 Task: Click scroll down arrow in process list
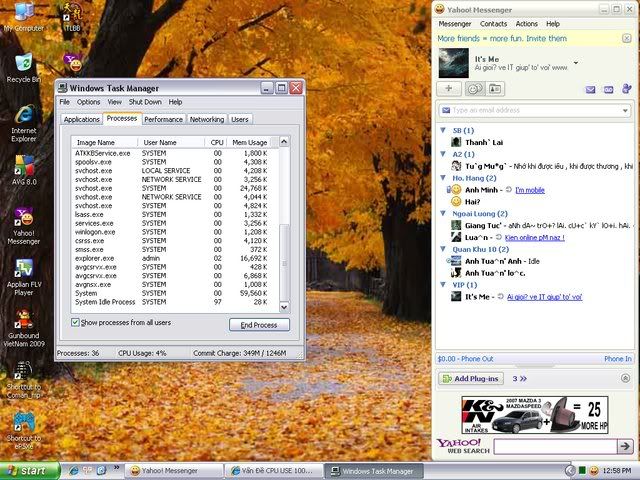(284, 307)
